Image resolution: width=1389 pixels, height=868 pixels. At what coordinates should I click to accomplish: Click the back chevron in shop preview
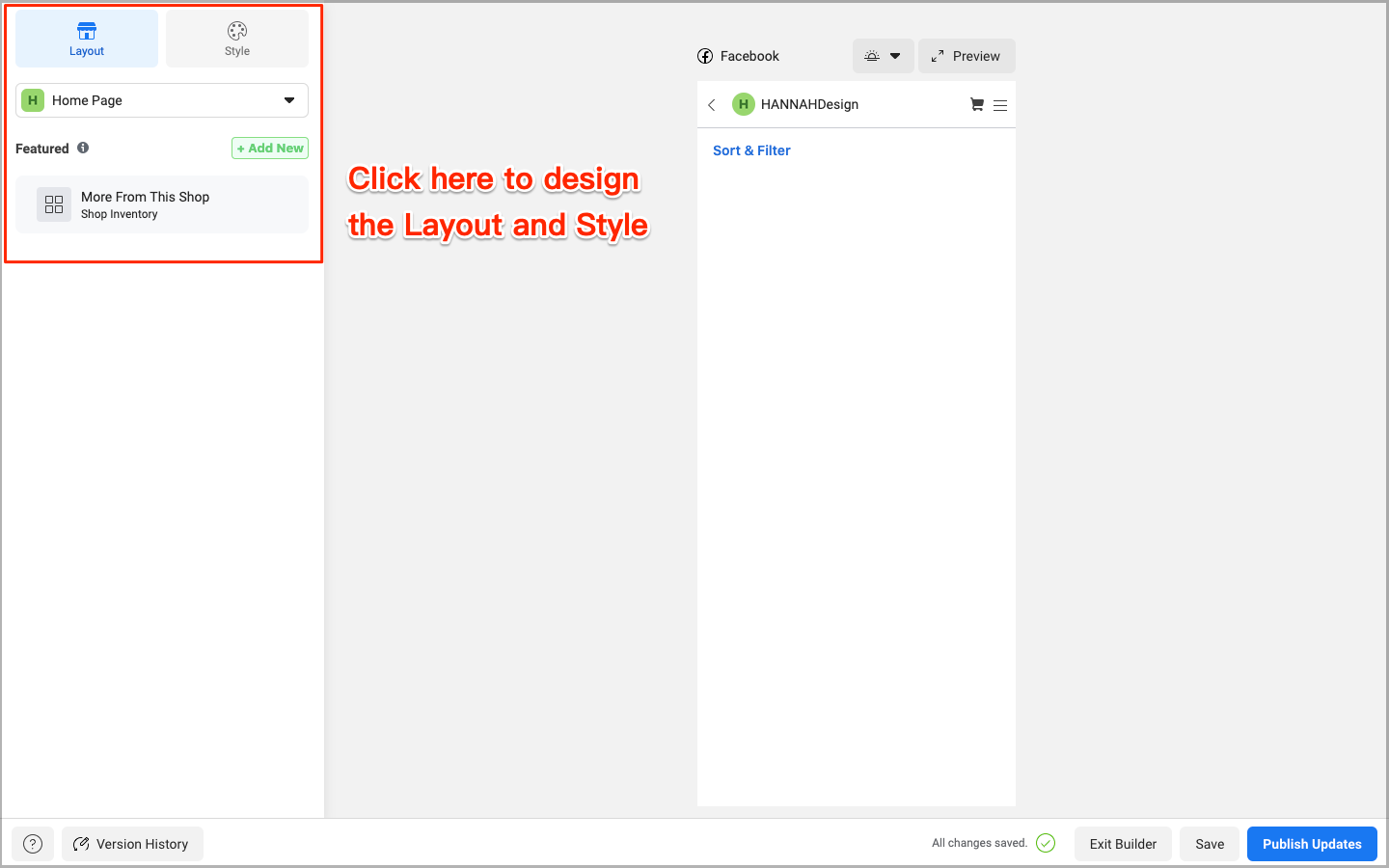tap(712, 104)
